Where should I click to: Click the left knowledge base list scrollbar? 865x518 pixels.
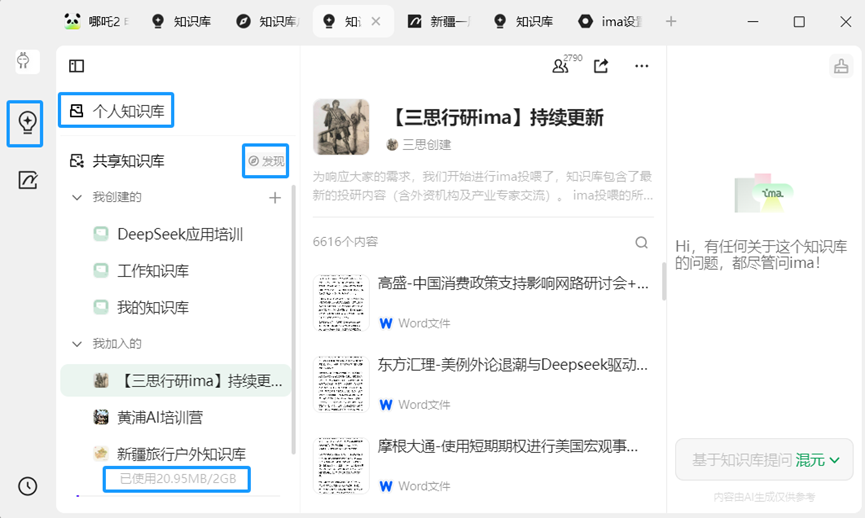[x=293, y=320]
